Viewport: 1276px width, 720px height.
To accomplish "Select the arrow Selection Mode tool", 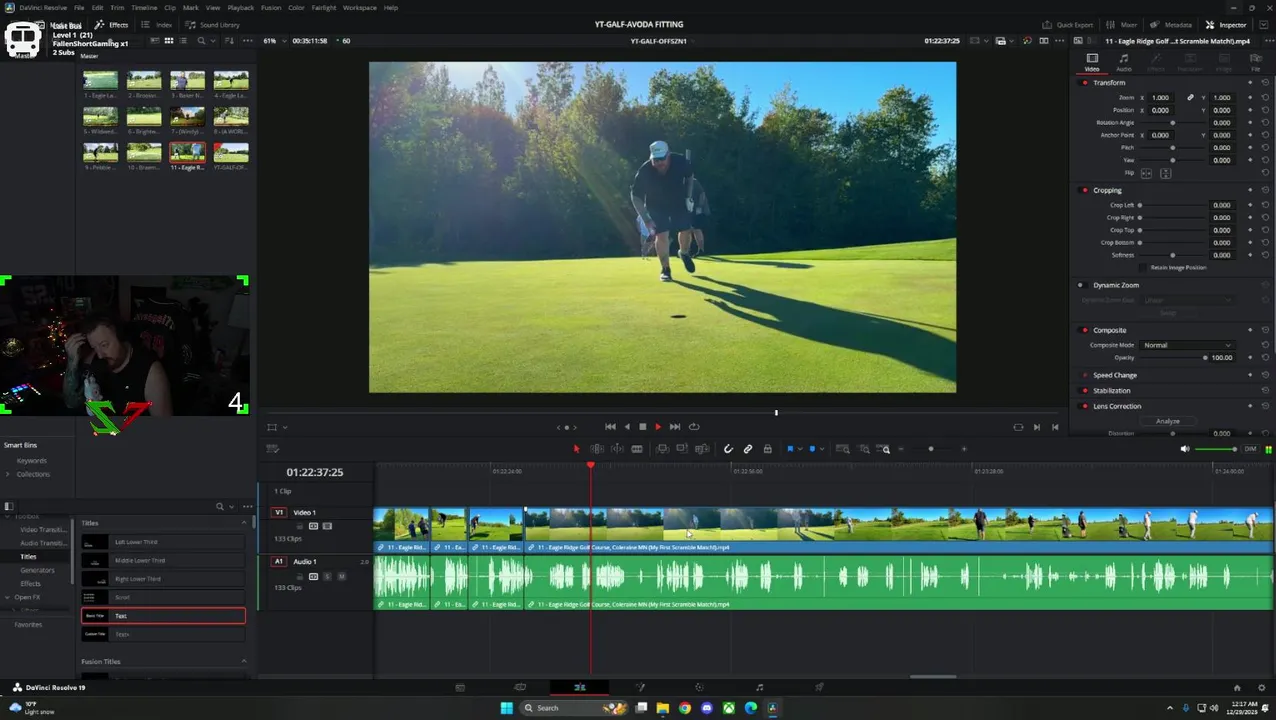I will pyautogui.click(x=576, y=449).
